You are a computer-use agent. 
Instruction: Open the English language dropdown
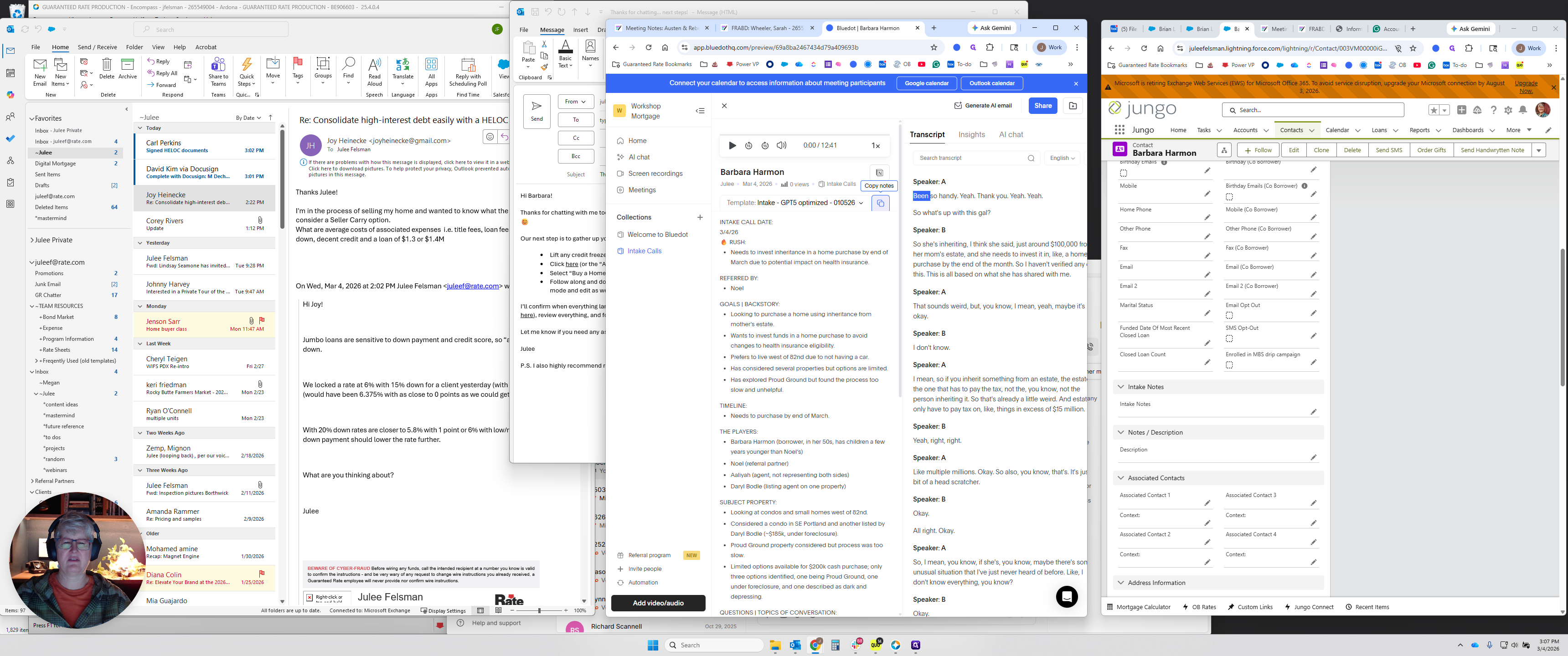coord(1062,158)
